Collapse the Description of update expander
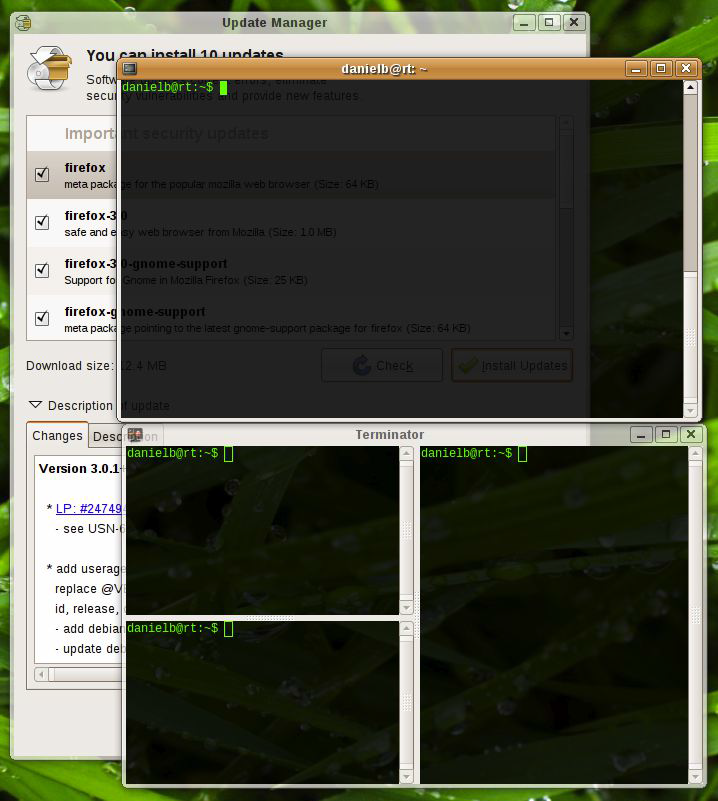 tap(35, 405)
